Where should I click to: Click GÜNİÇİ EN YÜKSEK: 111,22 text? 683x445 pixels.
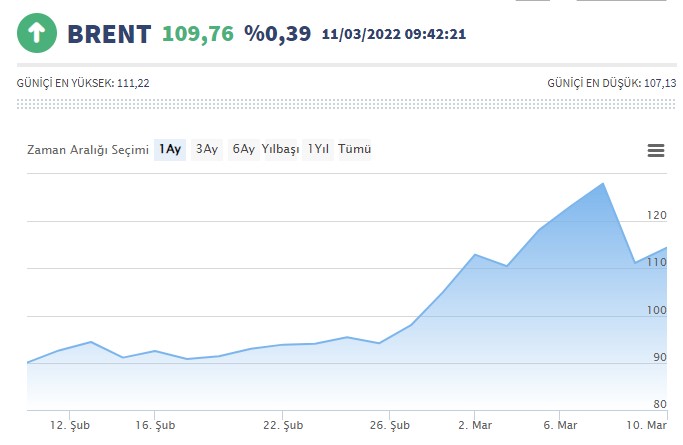[x=83, y=83]
